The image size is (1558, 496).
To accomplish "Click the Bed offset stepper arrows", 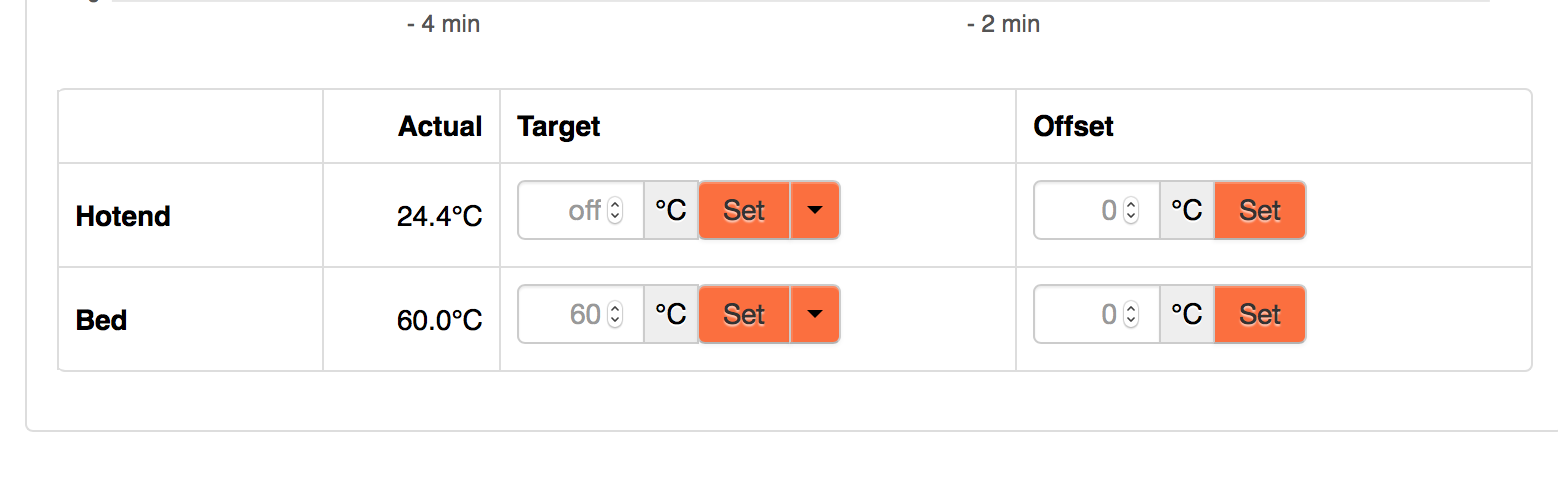I will 1131,314.
